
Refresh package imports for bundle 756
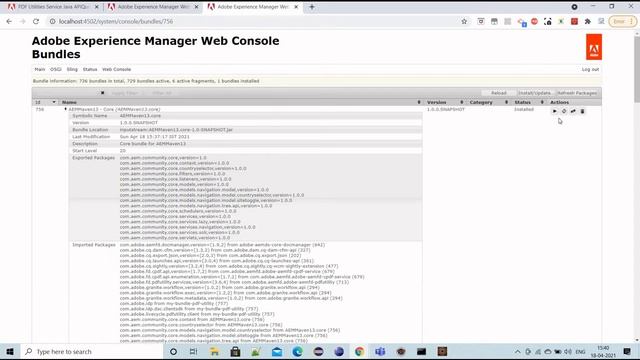coord(564,111)
